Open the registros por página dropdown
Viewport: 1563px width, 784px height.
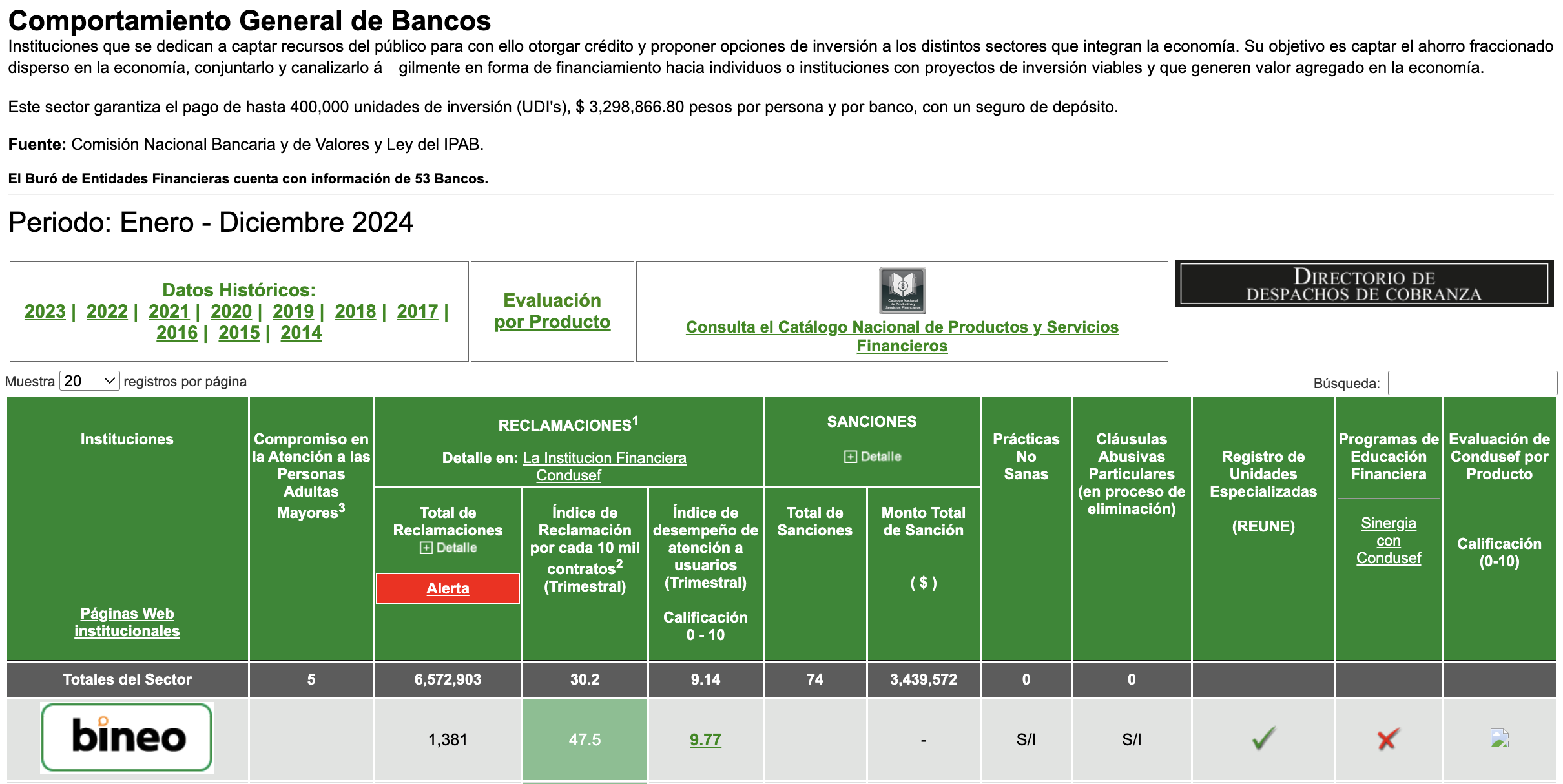point(89,381)
